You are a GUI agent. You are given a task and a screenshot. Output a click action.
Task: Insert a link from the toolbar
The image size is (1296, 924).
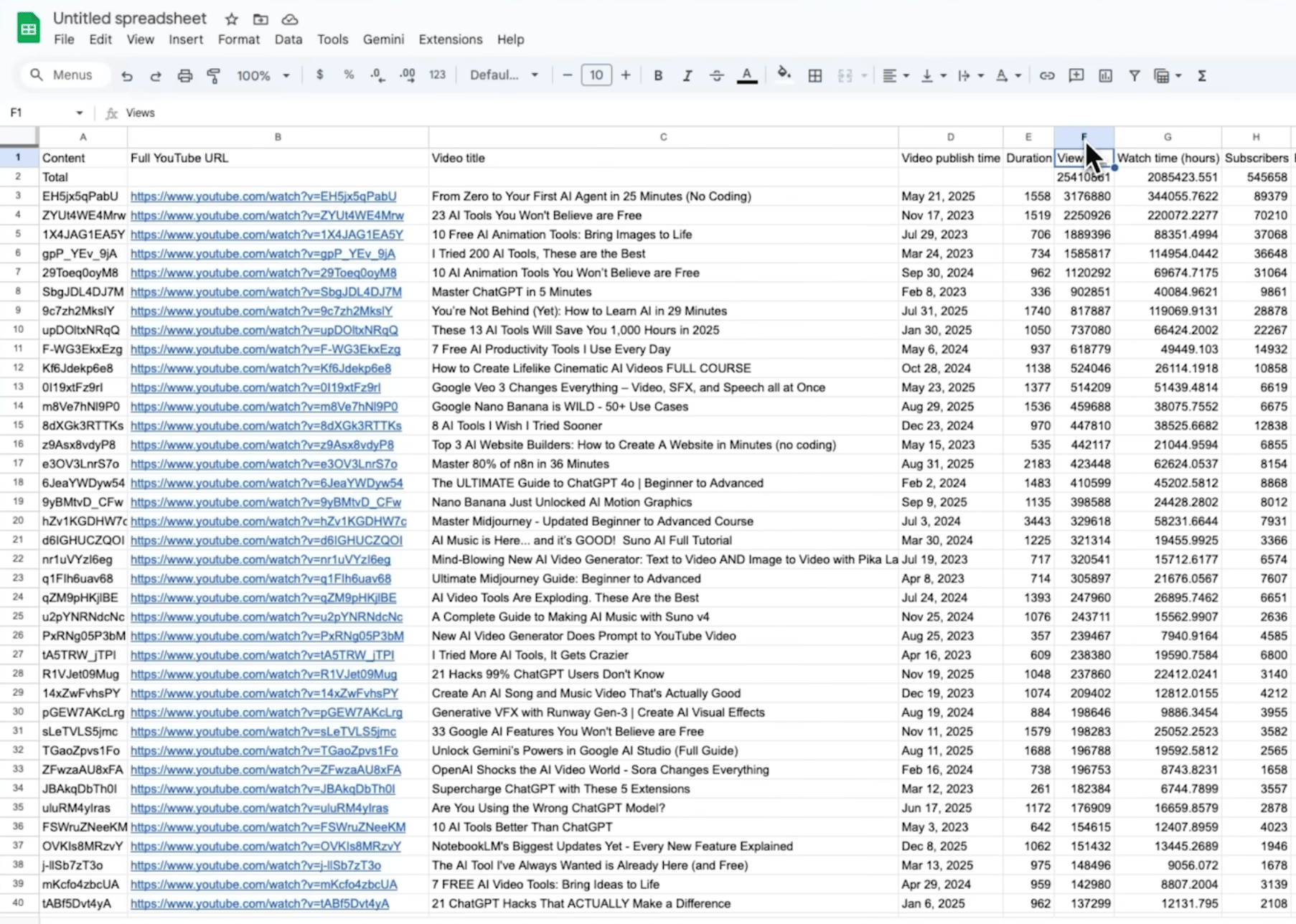[1047, 75]
